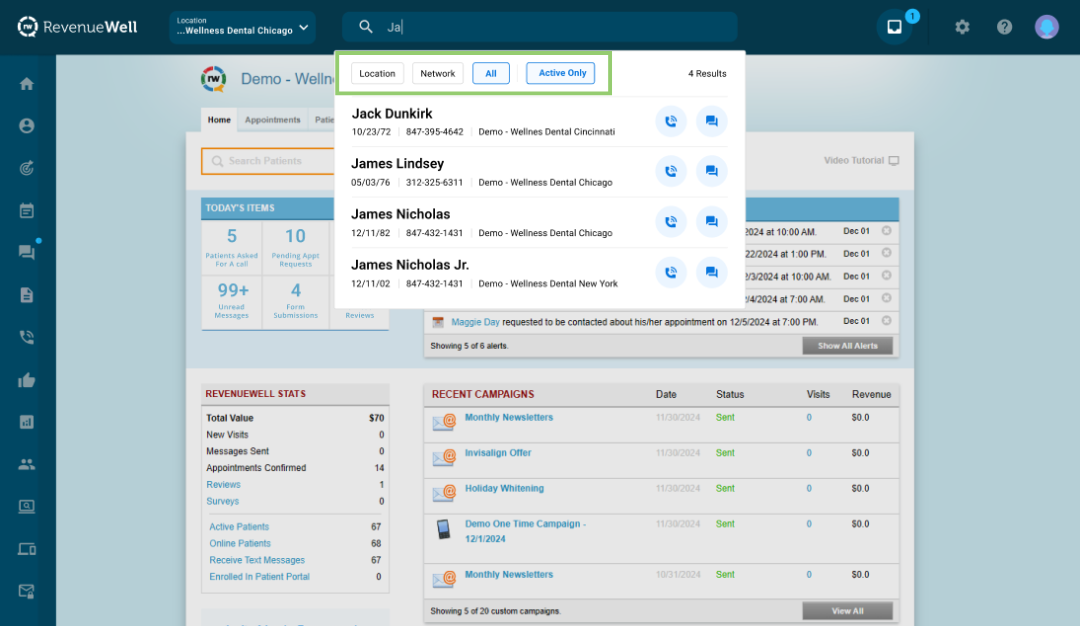Dismiss the Maggie Day alert
Screen dimensions: 1080x626
click(886, 321)
